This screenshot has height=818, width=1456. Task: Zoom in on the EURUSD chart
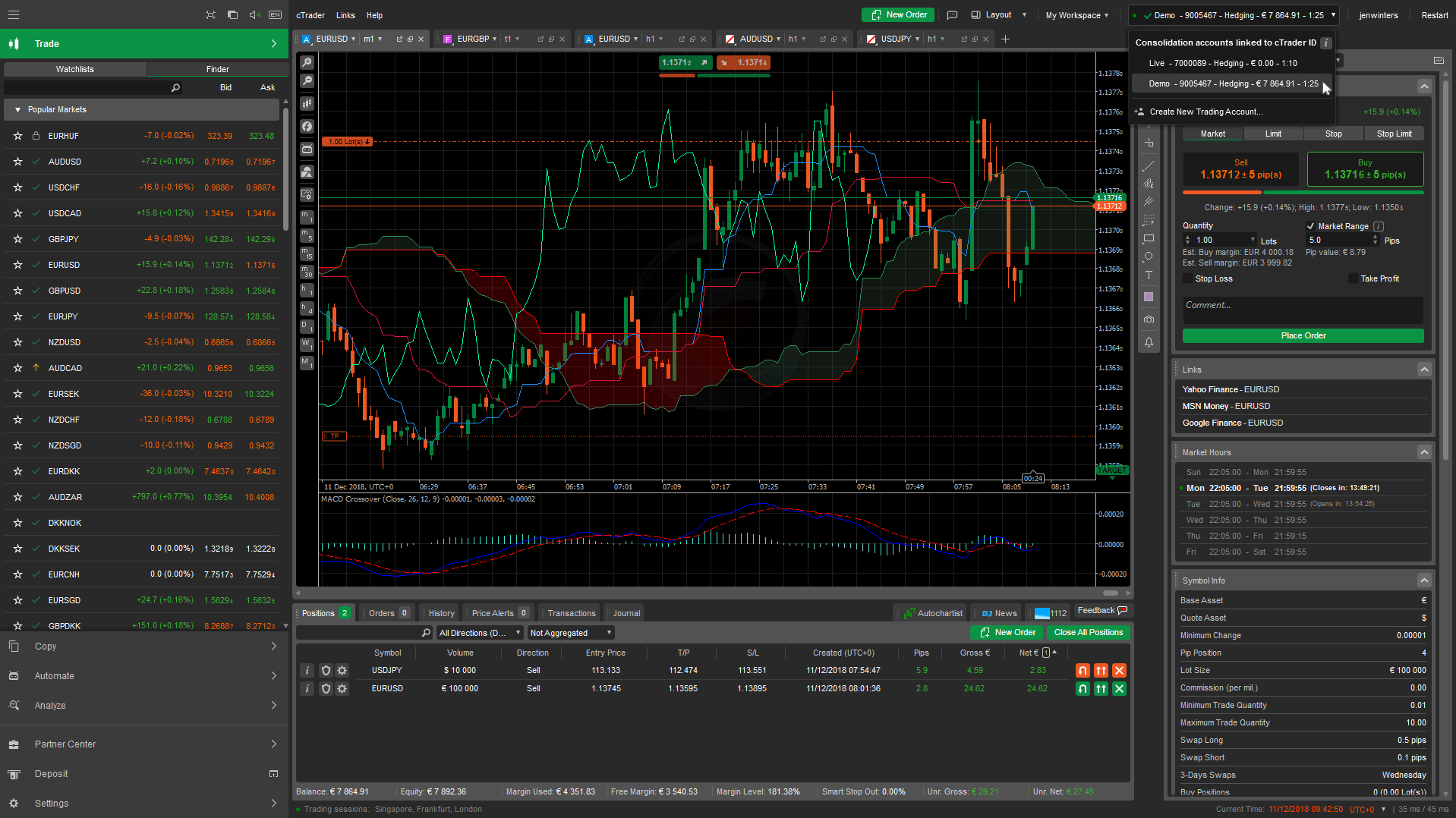point(307,62)
